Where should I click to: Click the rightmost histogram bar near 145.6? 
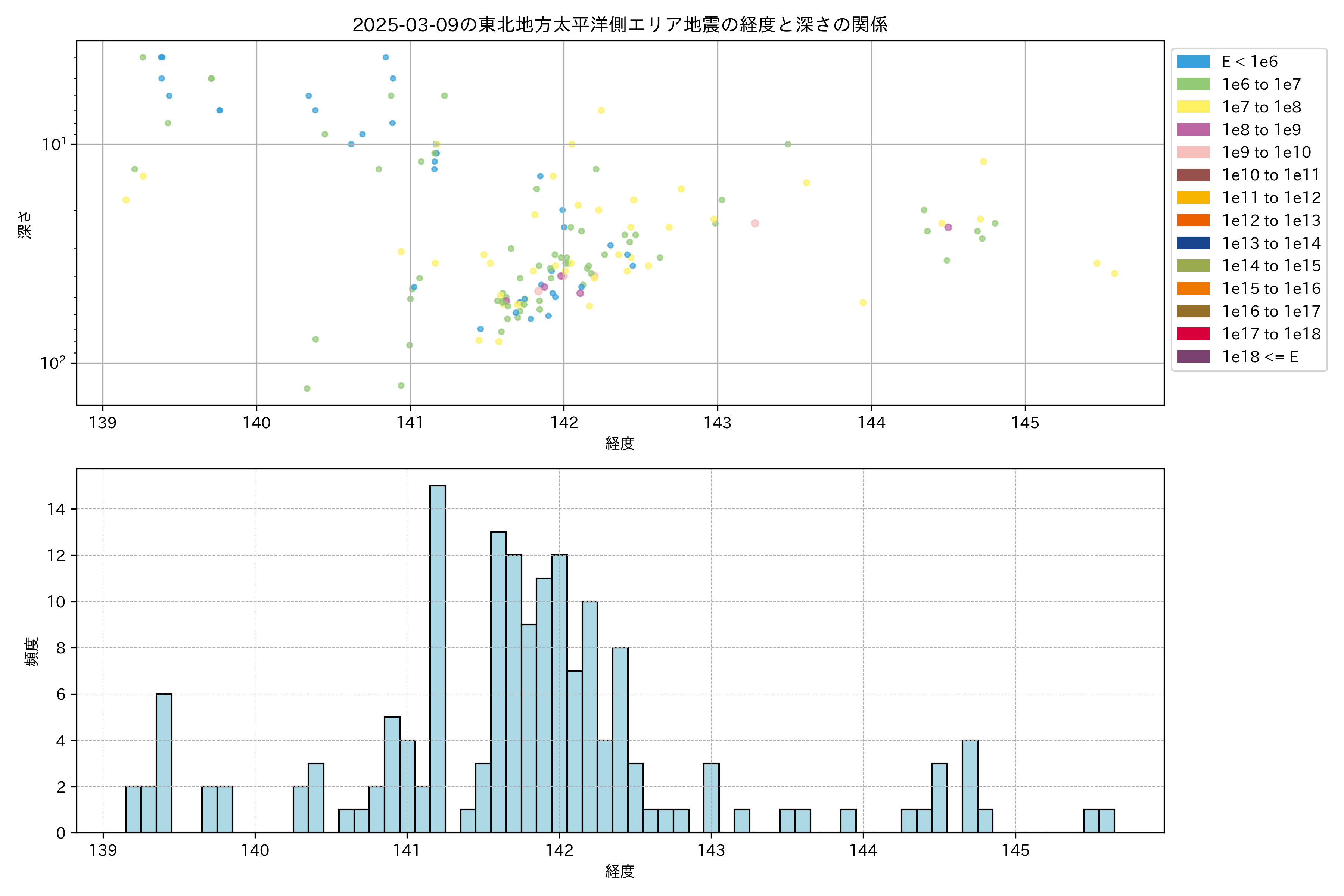[x=1106, y=821]
